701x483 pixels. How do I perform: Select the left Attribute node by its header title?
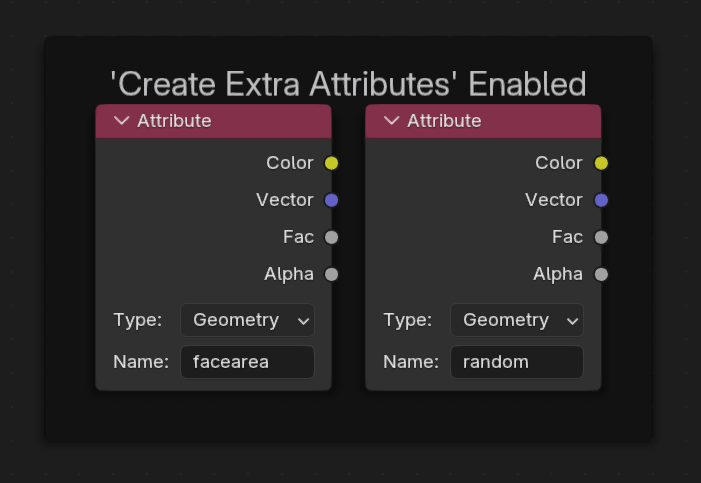coord(174,121)
